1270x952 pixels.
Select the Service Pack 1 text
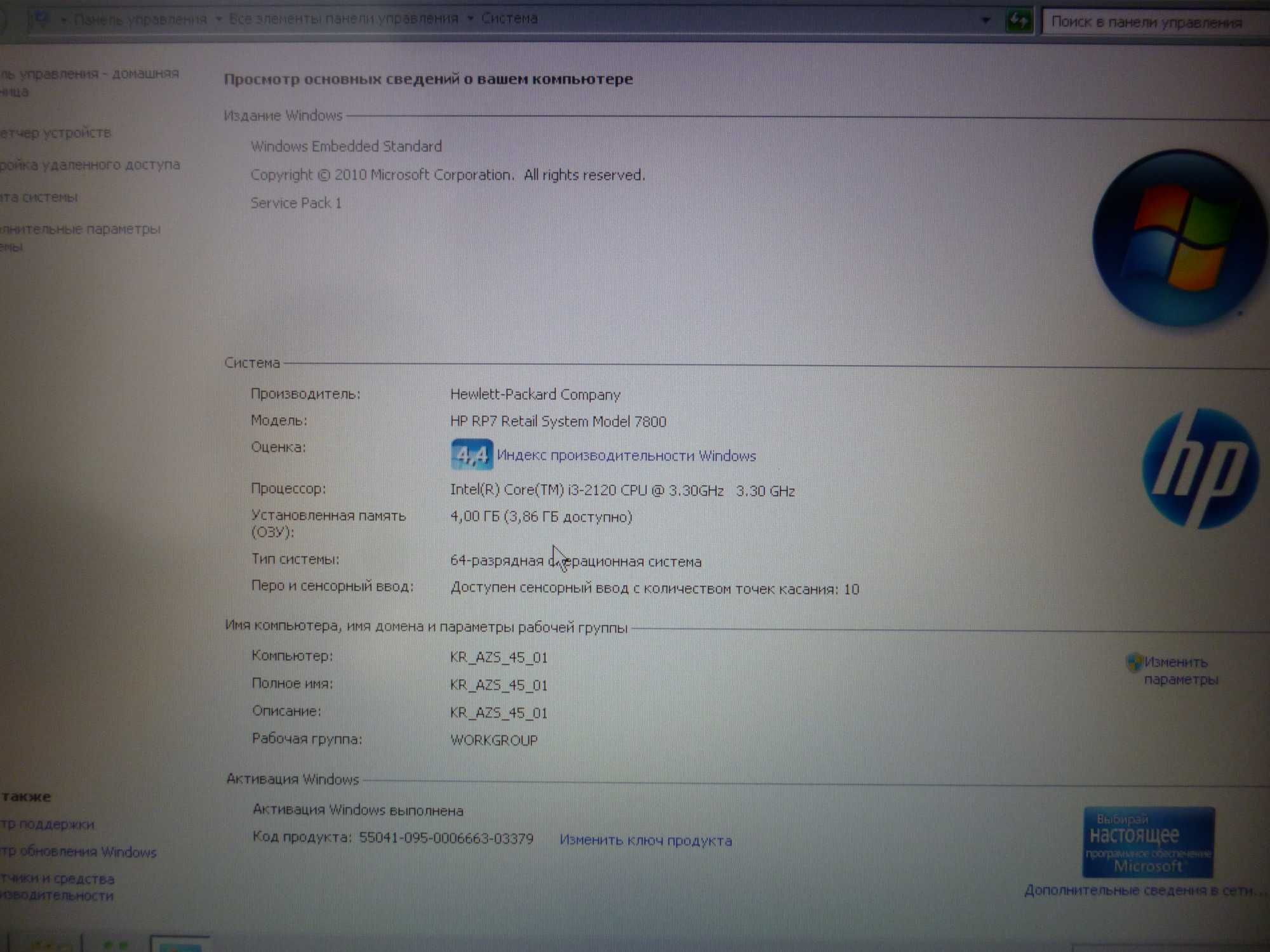(x=296, y=203)
